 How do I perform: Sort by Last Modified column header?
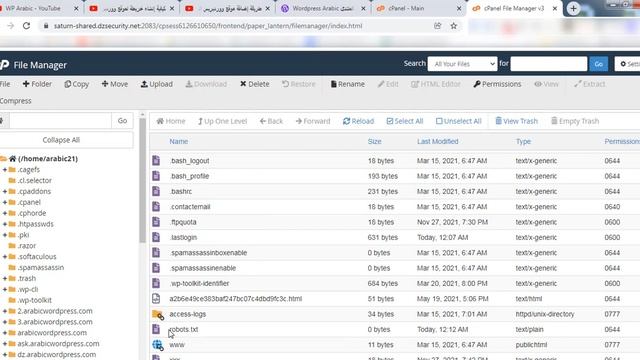[438, 142]
